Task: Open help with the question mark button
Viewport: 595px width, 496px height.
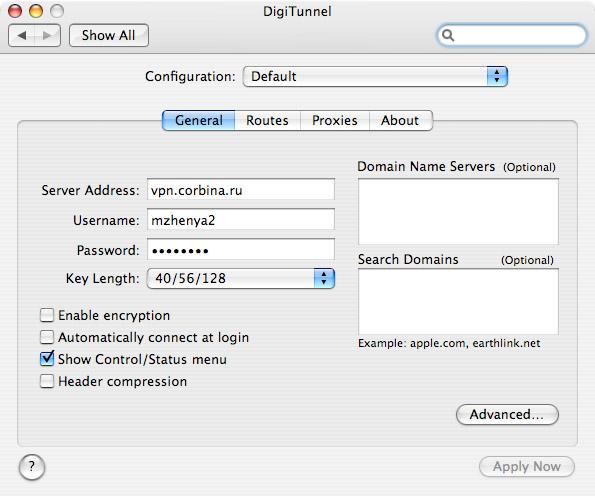Action: 32,467
